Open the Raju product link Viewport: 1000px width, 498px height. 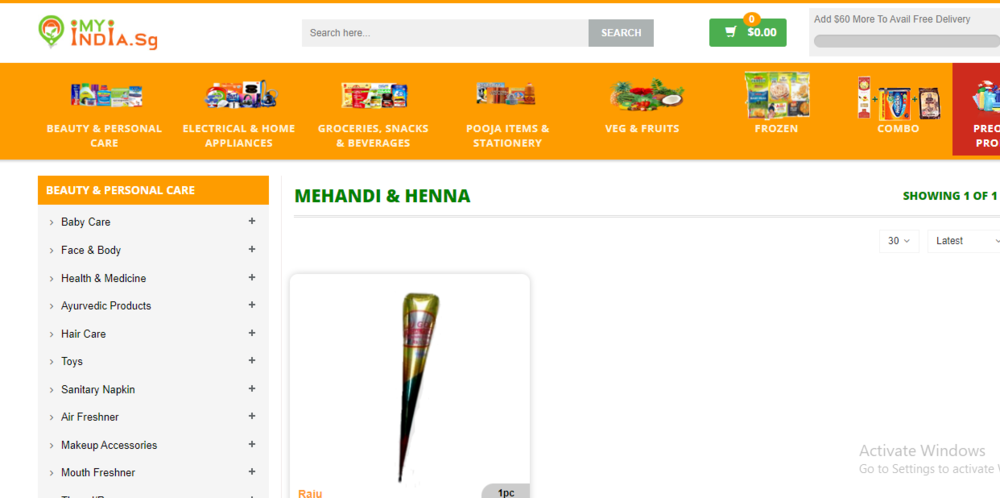(x=310, y=494)
